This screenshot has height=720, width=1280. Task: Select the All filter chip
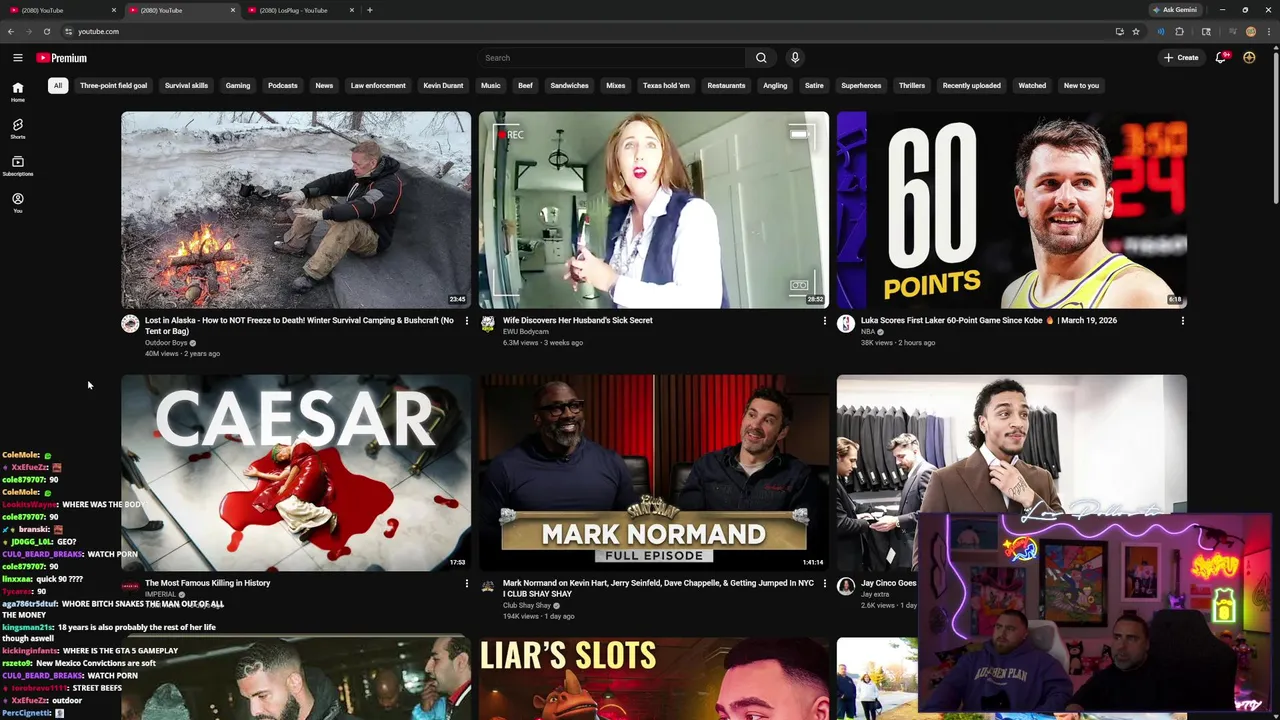(58, 85)
